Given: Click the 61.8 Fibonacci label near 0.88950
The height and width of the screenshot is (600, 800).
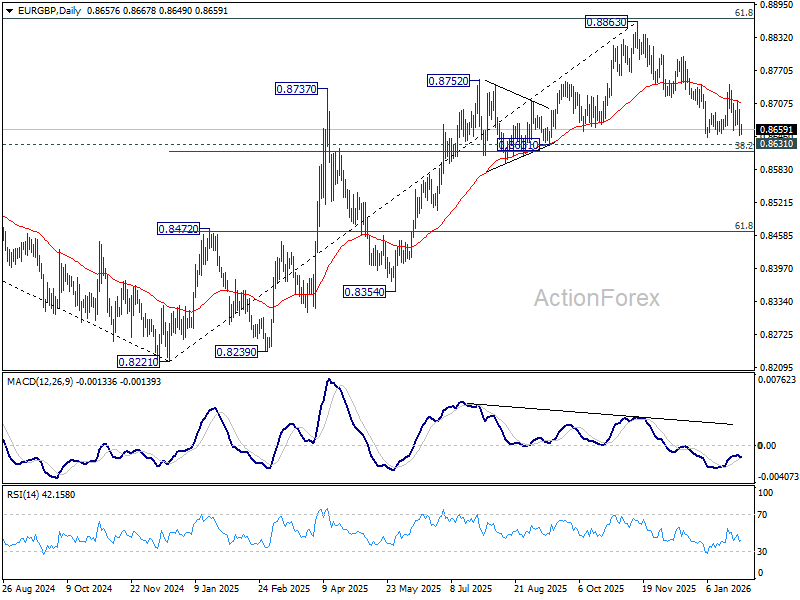Looking at the screenshot, I should click(x=744, y=13).
